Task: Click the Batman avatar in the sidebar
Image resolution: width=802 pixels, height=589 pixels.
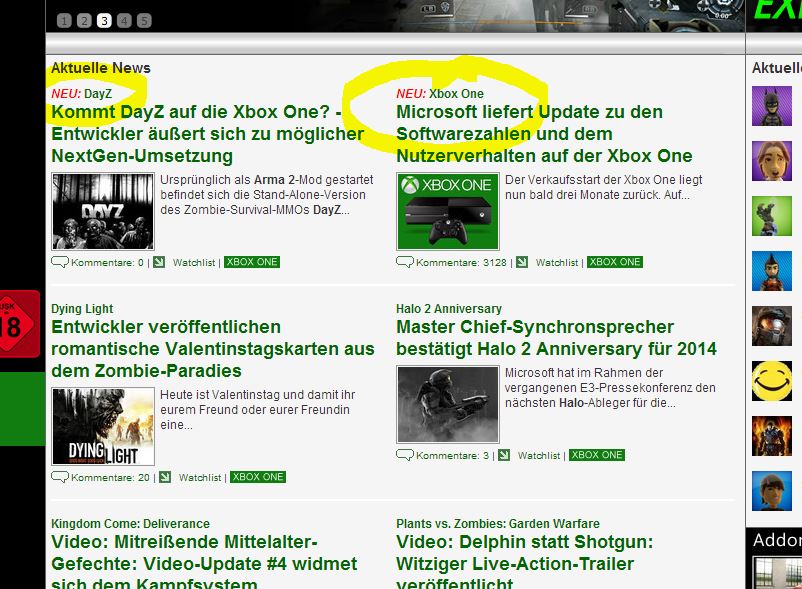Action: coord(772,105)
